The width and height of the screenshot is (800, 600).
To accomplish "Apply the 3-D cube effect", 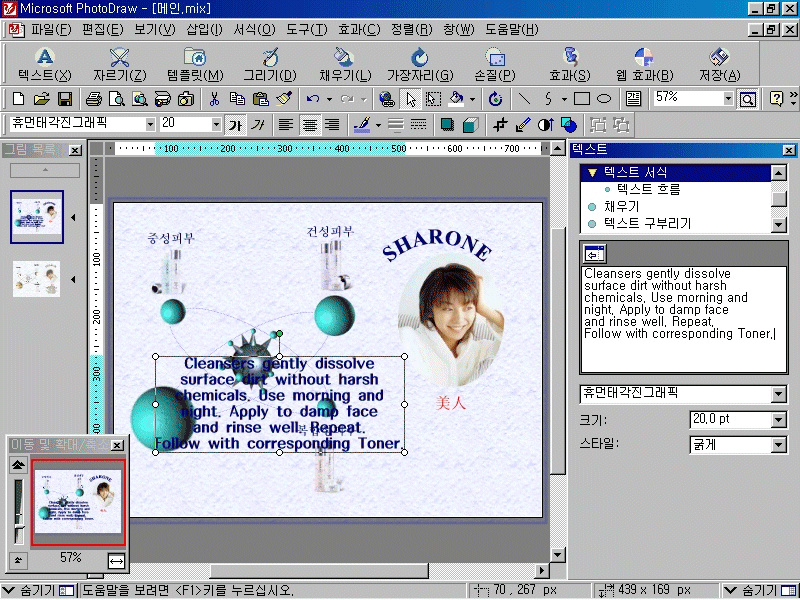I will pyautogui.click(x=470, y=124).
